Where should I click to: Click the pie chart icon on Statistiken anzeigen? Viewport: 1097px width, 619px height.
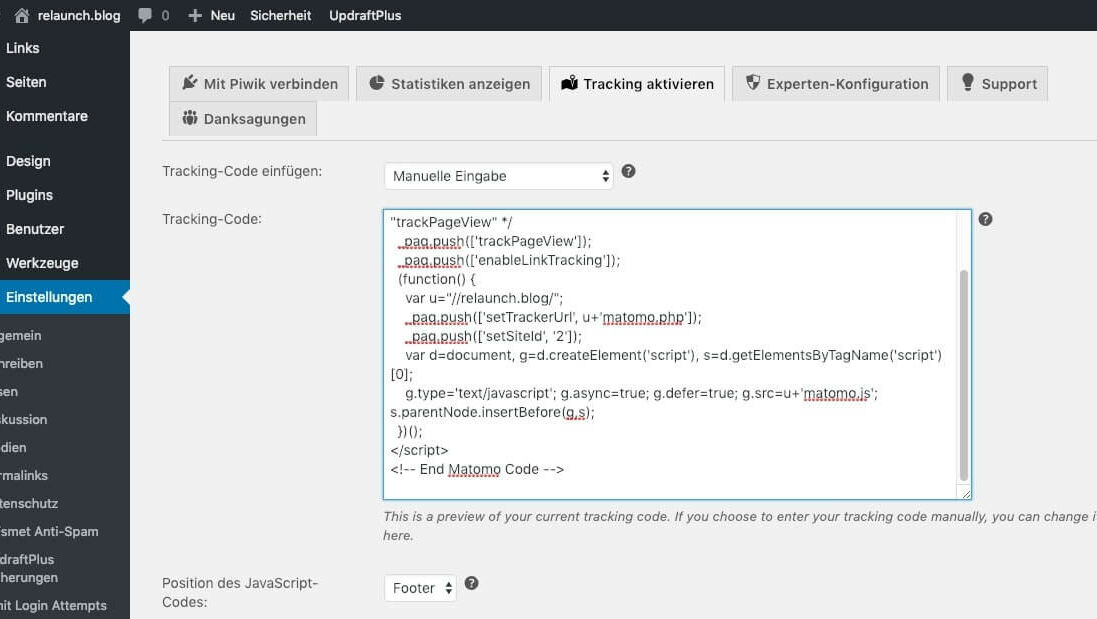tap(376, 83)
